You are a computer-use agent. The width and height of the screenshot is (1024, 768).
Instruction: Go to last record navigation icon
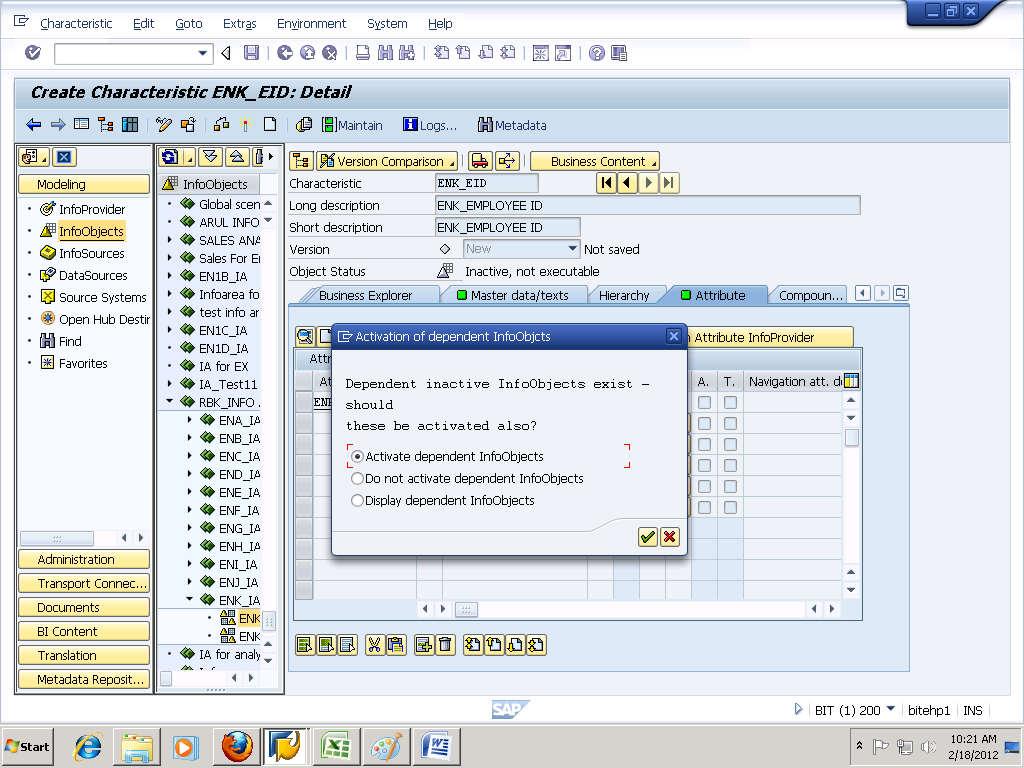(x=669, y=183)
